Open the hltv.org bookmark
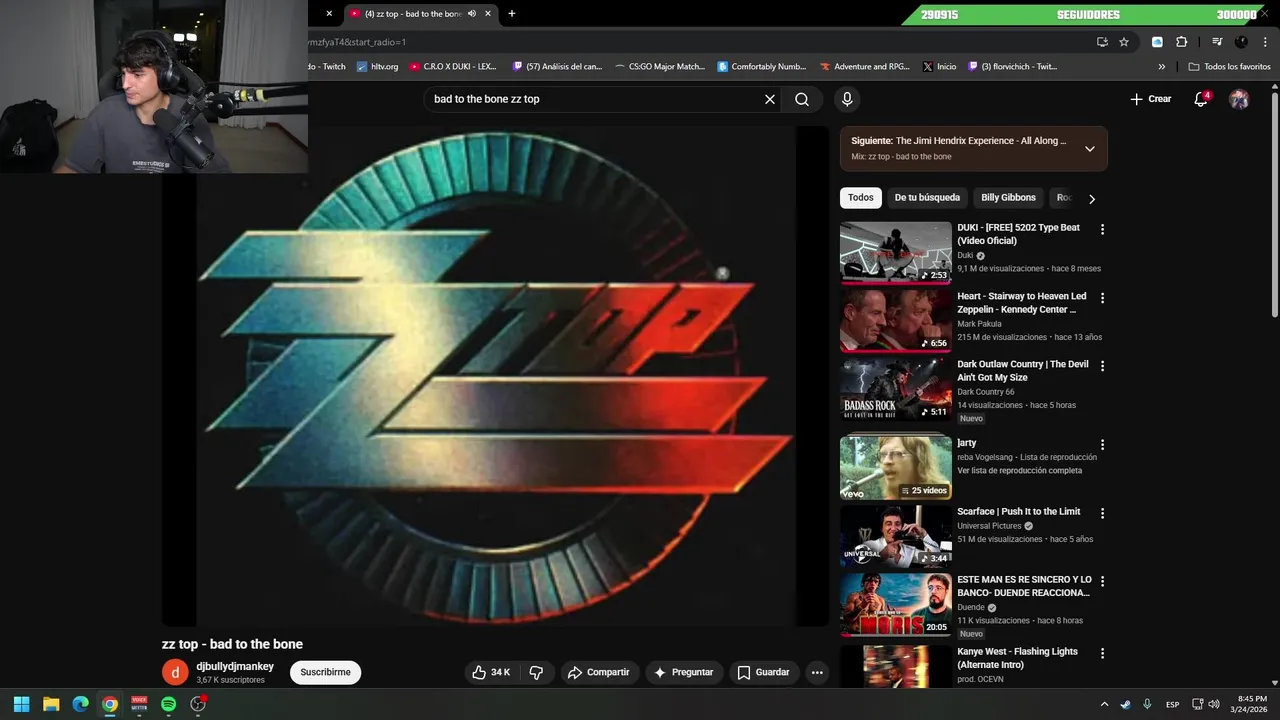 (x=377, y=67)
